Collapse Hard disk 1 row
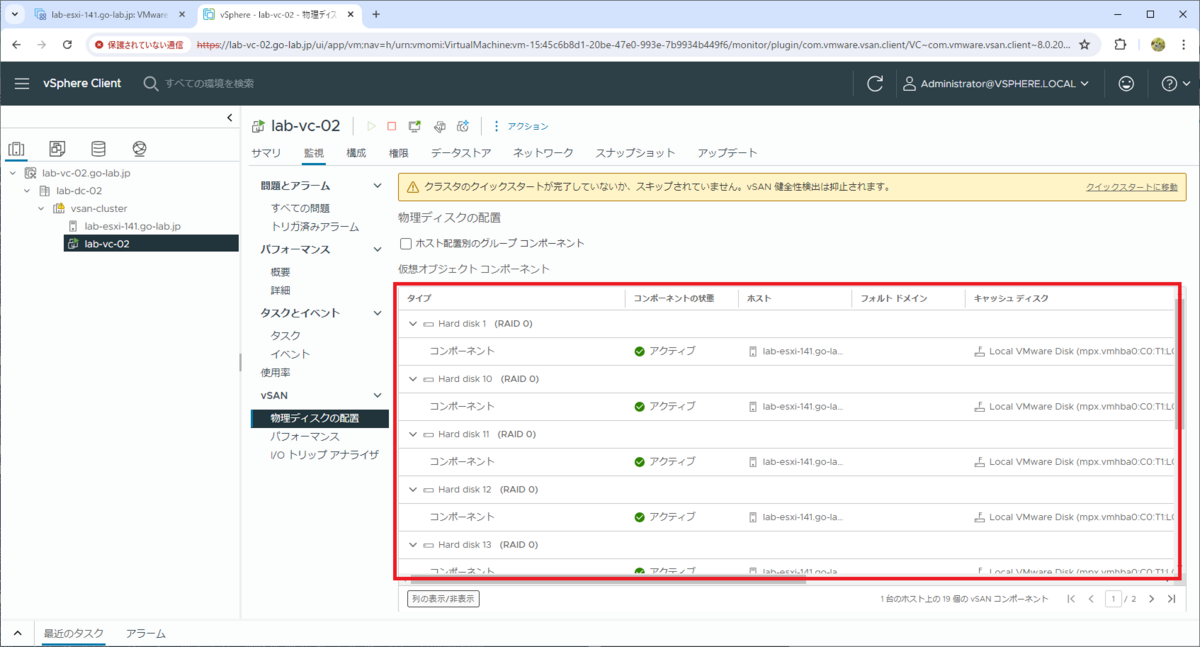 point(413,324)
